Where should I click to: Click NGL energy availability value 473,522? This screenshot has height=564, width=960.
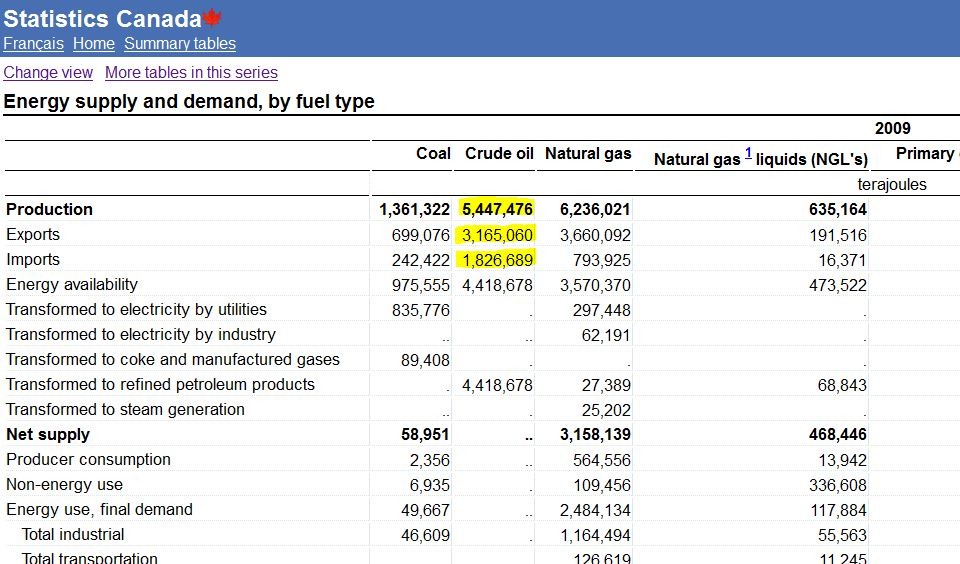point(838,285)
